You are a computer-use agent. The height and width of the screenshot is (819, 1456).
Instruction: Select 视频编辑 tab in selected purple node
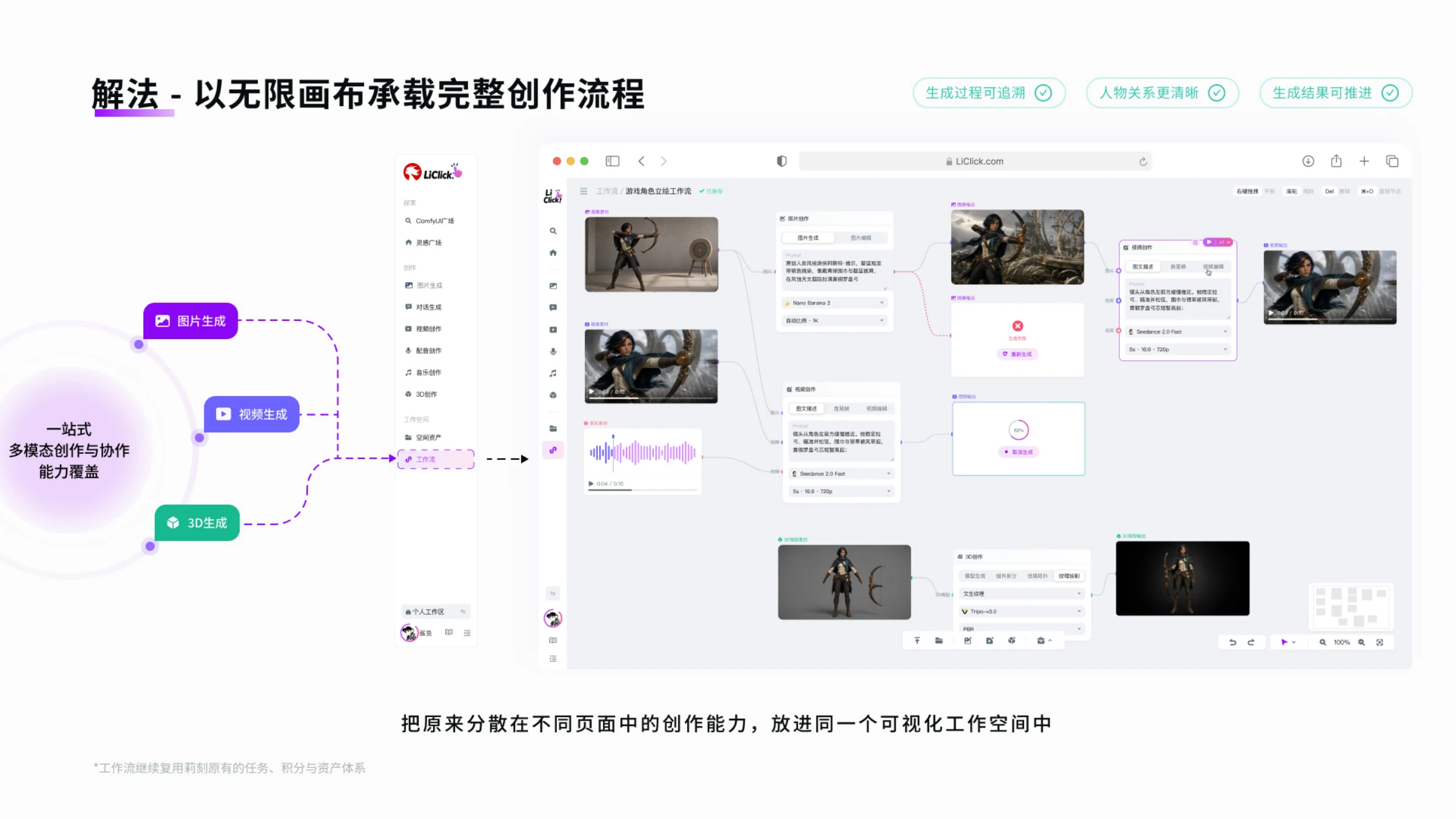point(1213,267)
